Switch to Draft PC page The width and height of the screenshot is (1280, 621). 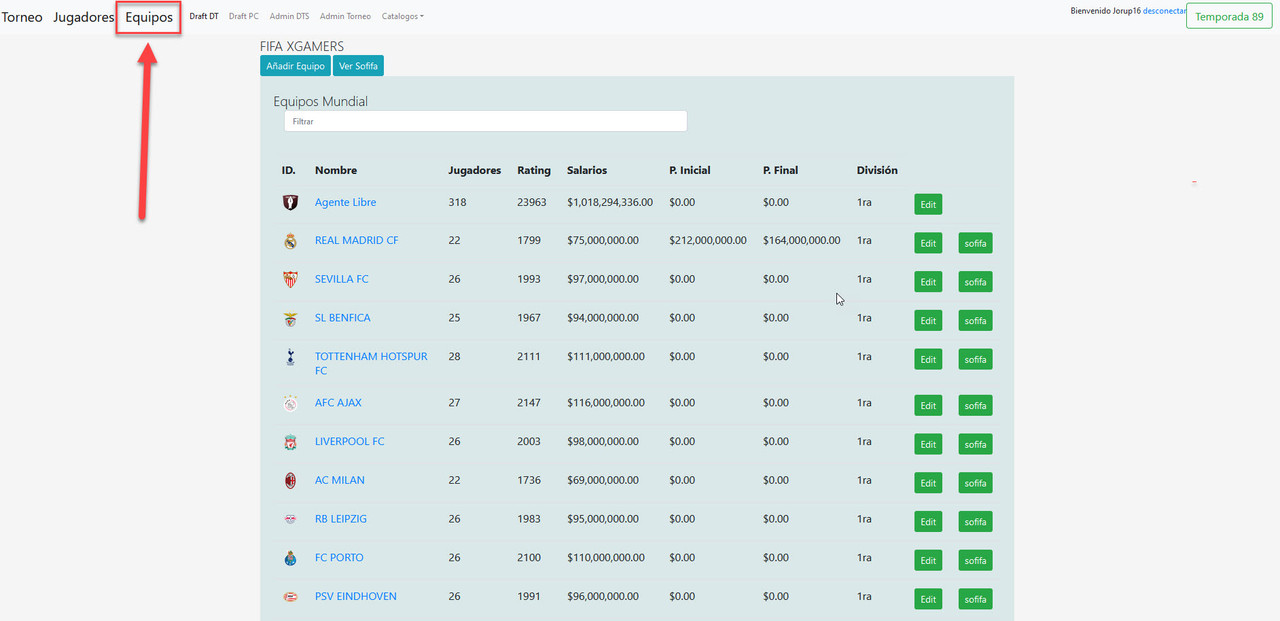tap(244, 17)
